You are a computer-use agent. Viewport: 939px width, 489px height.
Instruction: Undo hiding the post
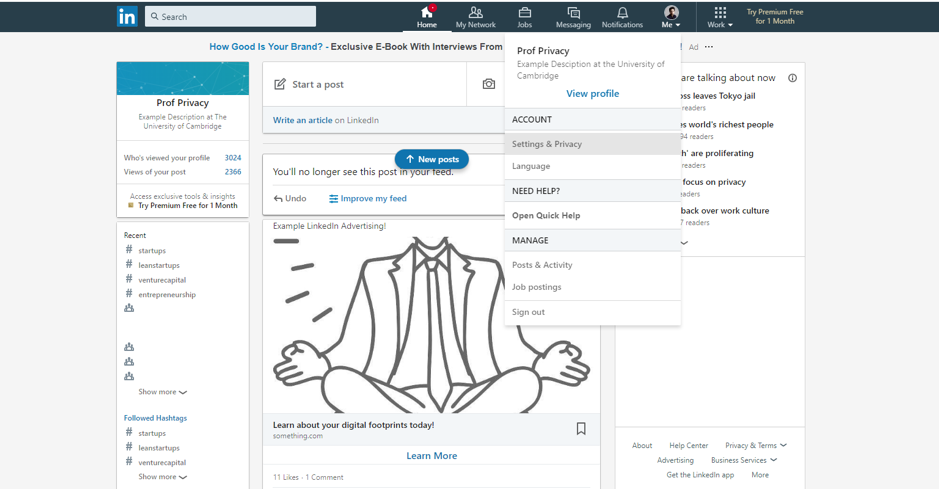[290, 199]
